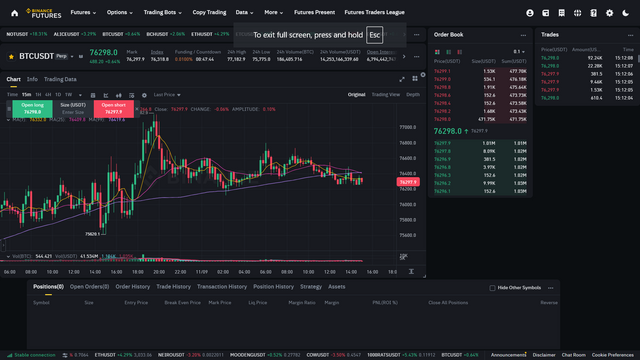The image size is (640, 360).
Task: Close the quick order panel
Action: coord(137,109)
